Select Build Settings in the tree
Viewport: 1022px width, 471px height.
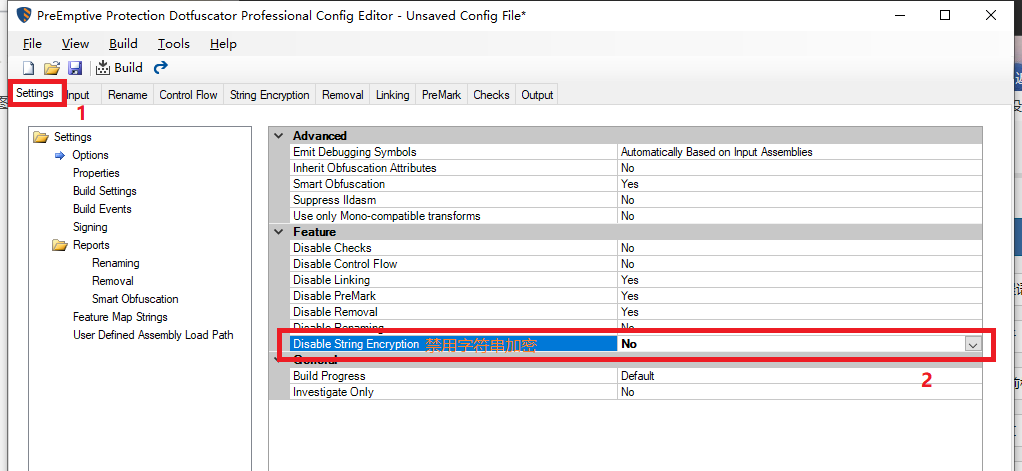[x=105, y=191]
